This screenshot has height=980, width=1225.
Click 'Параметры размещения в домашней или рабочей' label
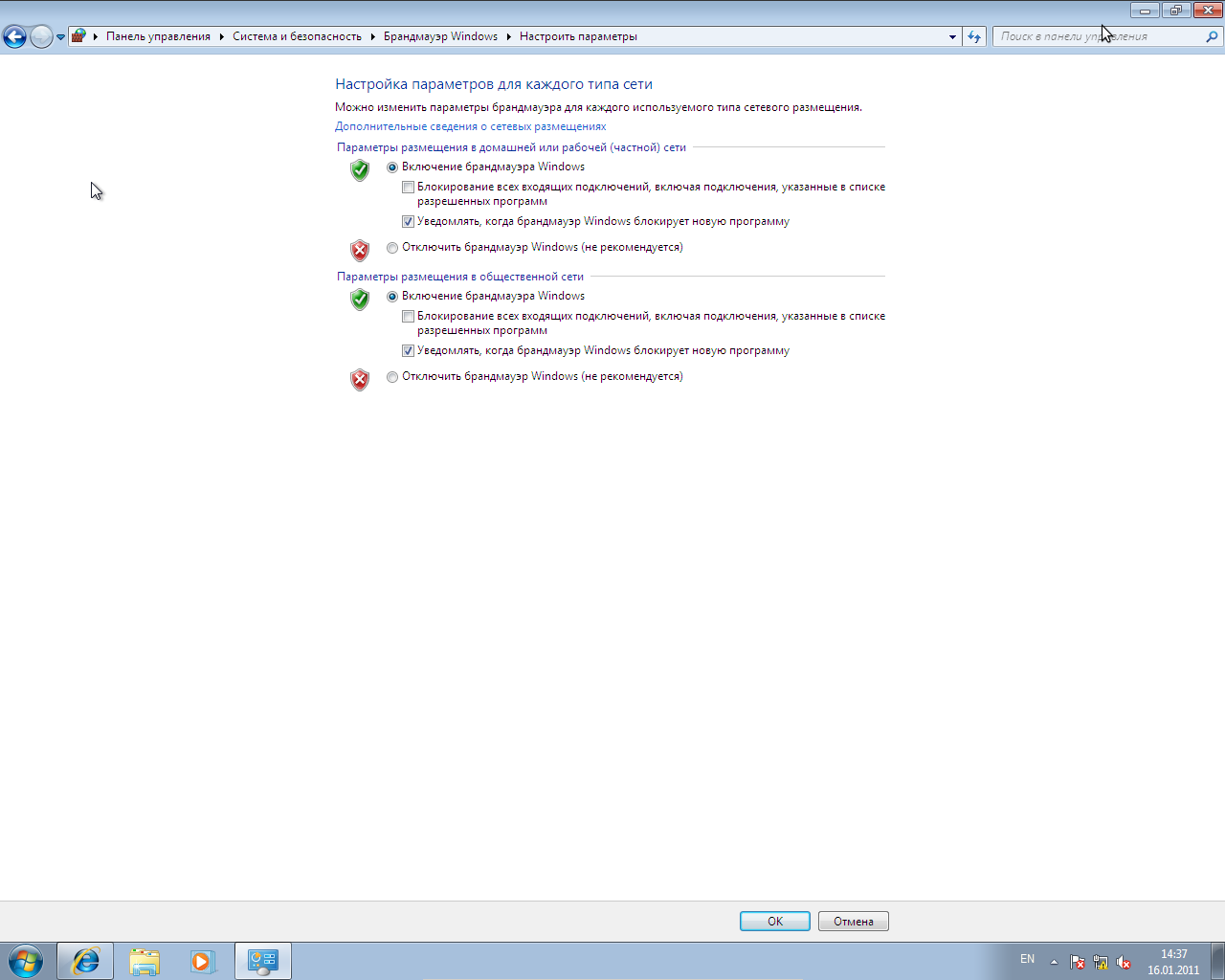click(512, 147)
